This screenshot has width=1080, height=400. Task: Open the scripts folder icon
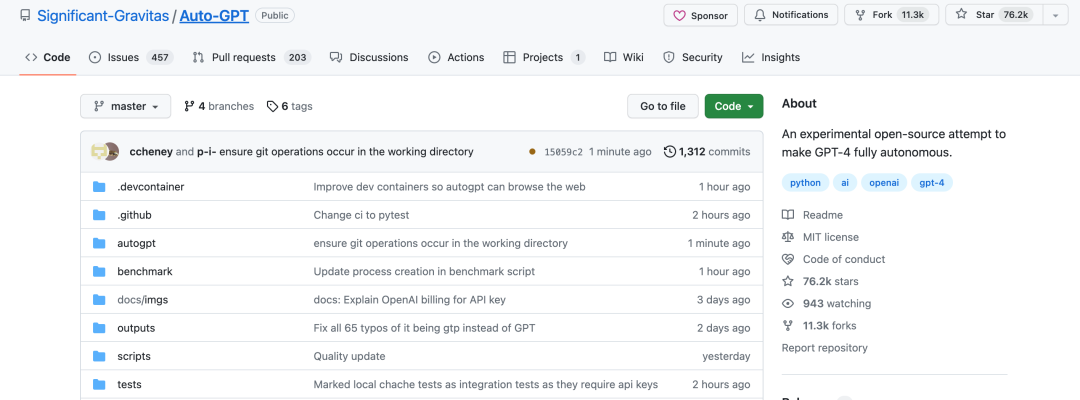[99, 356]
